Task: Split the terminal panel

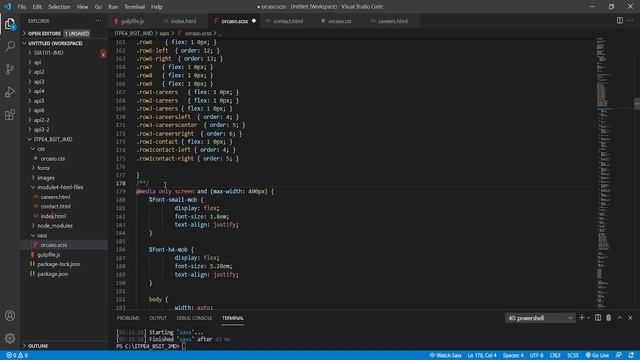Action: 598,318
